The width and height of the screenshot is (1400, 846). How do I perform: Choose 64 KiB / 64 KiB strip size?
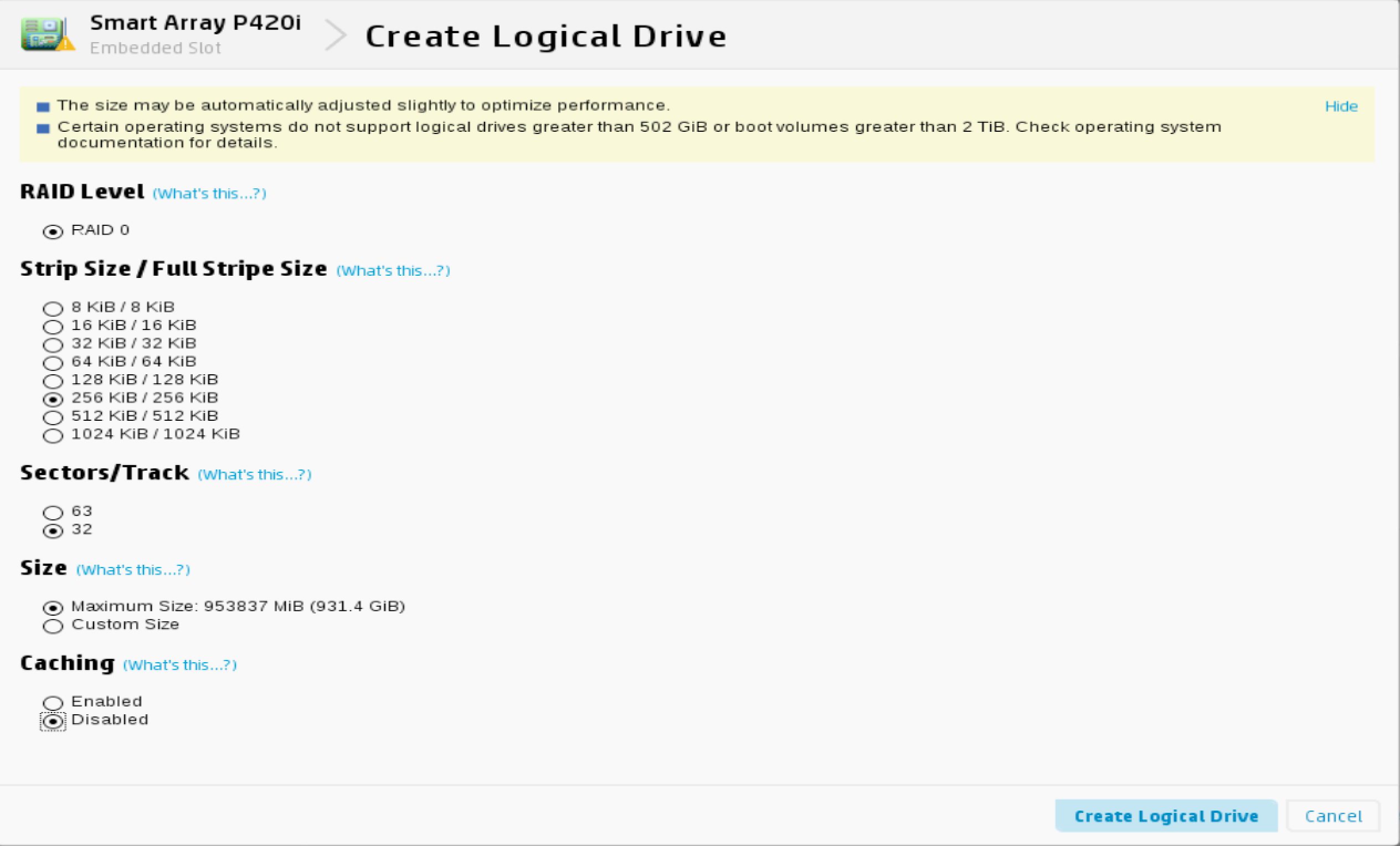(x=53, y=363)
